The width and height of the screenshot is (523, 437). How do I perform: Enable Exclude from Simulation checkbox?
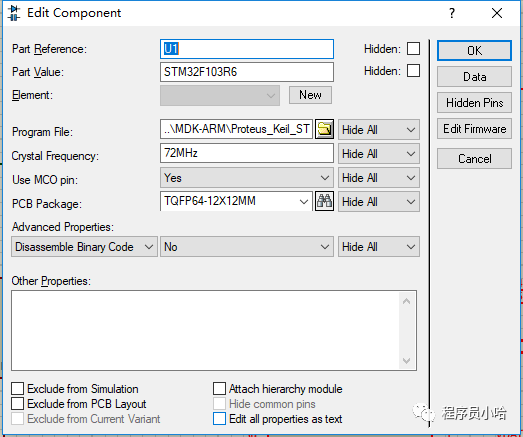tap(17, 389)
